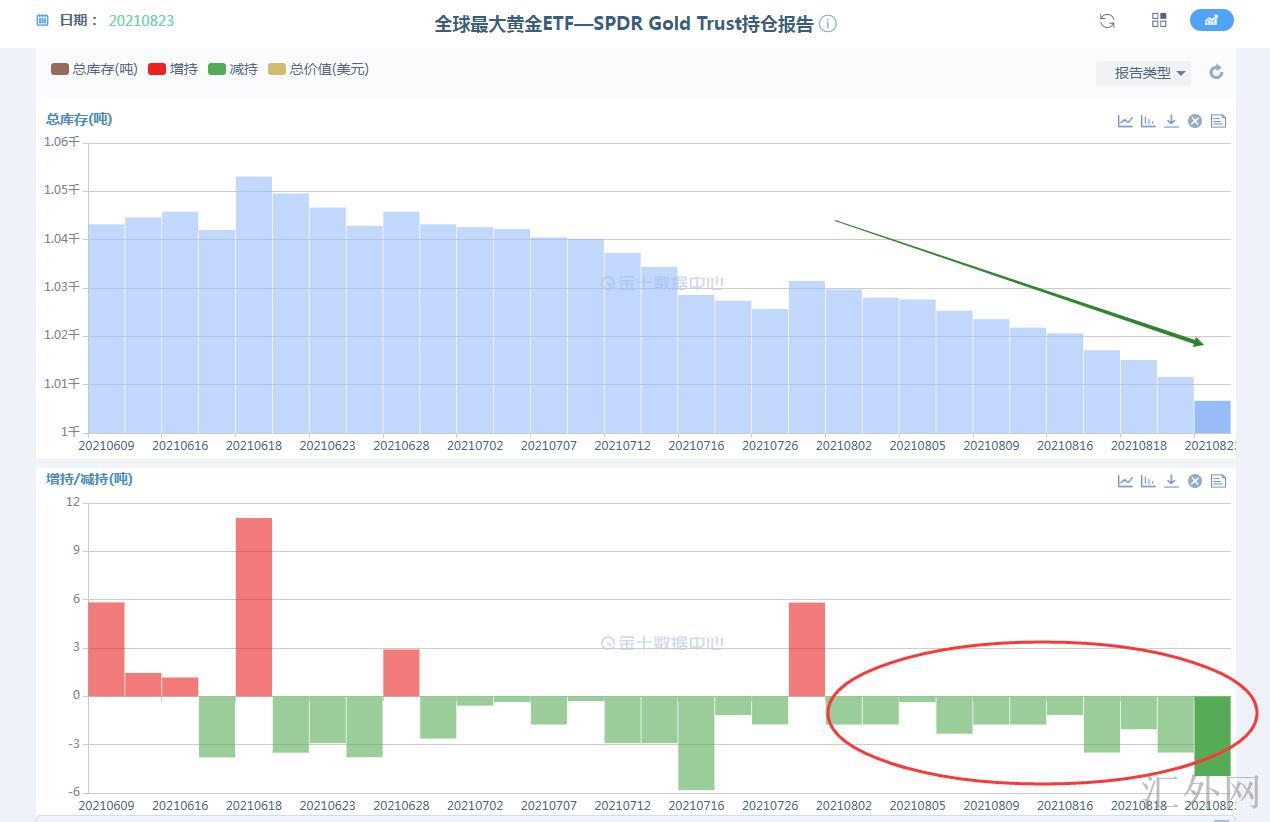
Task: Download the 增持/减持 chart image
Action: [1171, 481]
